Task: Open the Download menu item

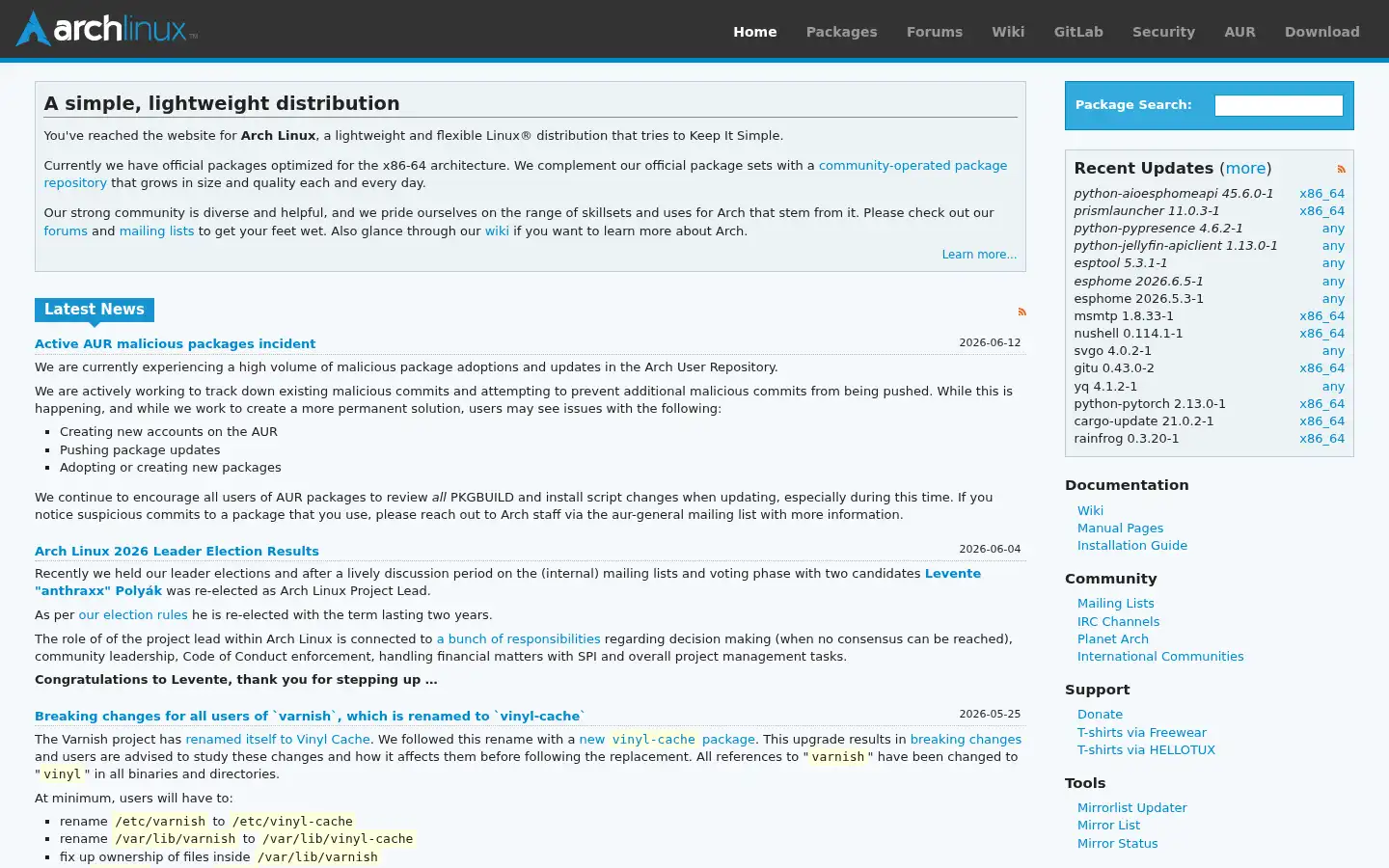Action: (1321, 32)
